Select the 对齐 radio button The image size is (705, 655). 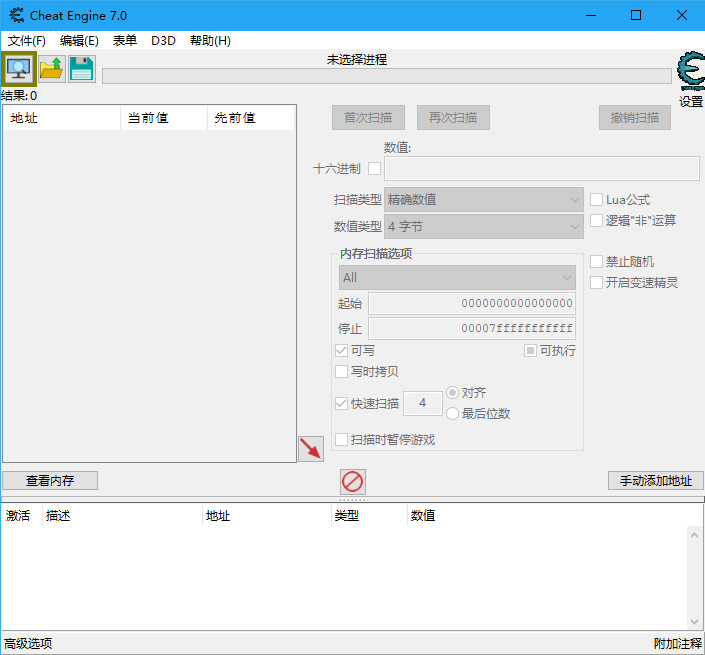point(452,392)
